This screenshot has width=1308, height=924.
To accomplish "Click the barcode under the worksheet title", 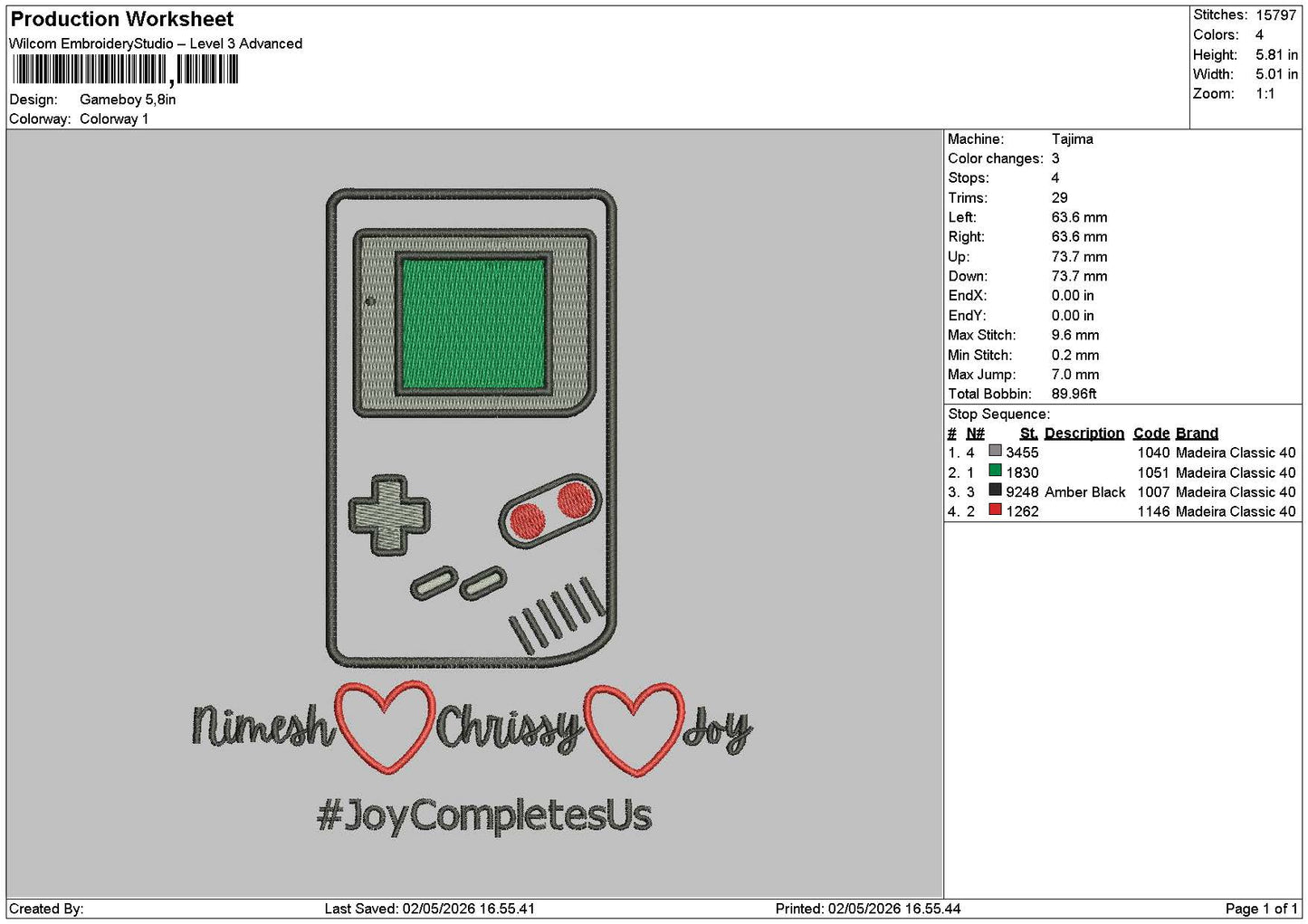I will click(126, 70).
